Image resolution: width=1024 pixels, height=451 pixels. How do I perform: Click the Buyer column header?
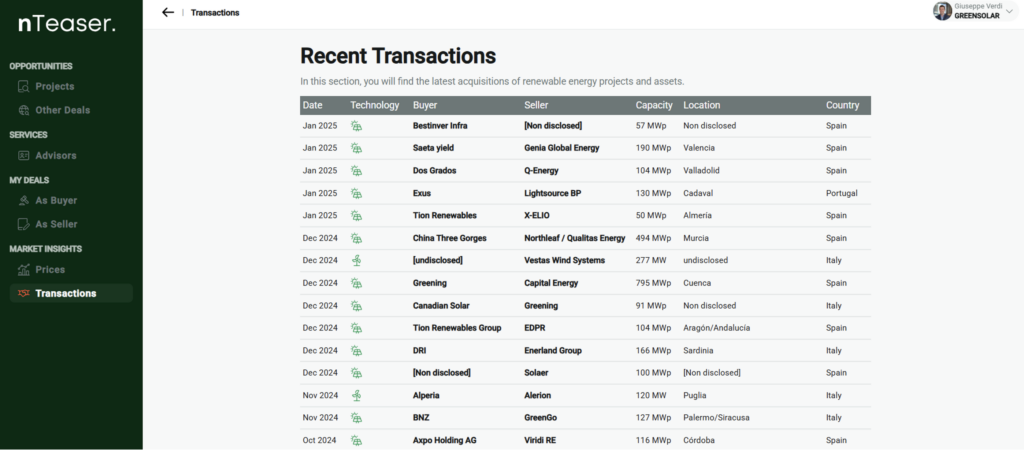click(x=425, y=105)
